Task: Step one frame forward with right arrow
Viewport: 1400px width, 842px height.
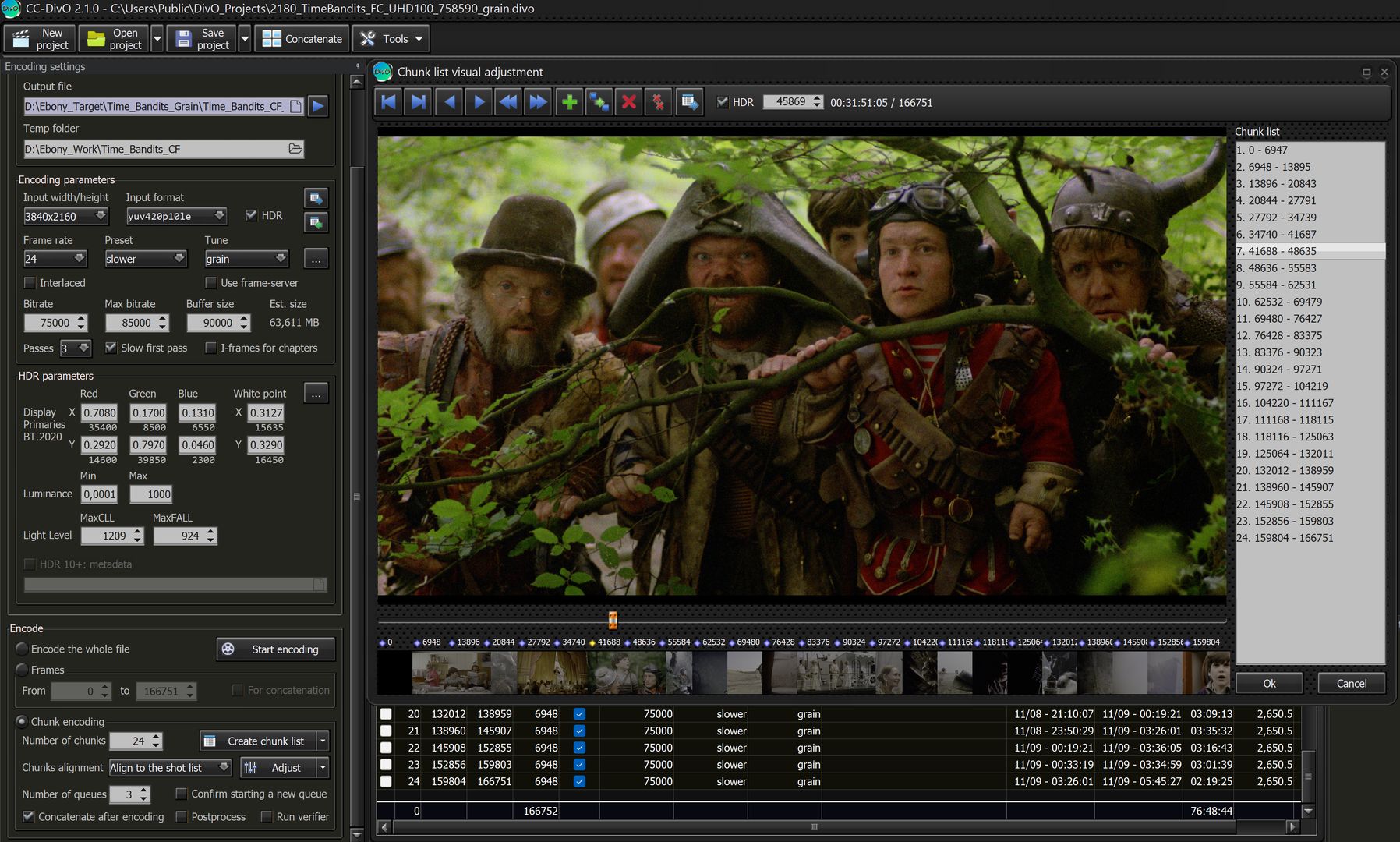Action: pos(479,102)
